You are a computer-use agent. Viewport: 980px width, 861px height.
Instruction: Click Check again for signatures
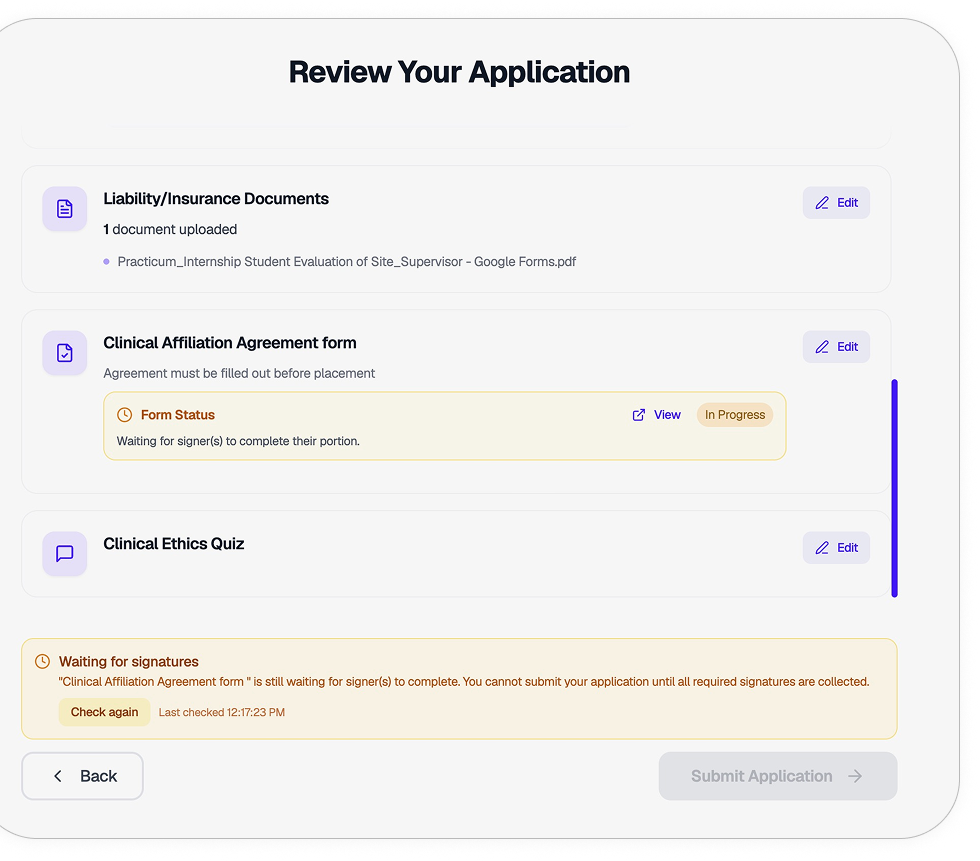104,712
